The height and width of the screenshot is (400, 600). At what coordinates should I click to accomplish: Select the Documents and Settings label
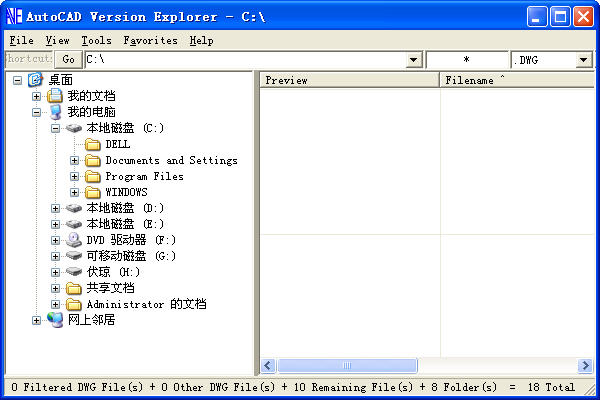click(x=171, y=160)
